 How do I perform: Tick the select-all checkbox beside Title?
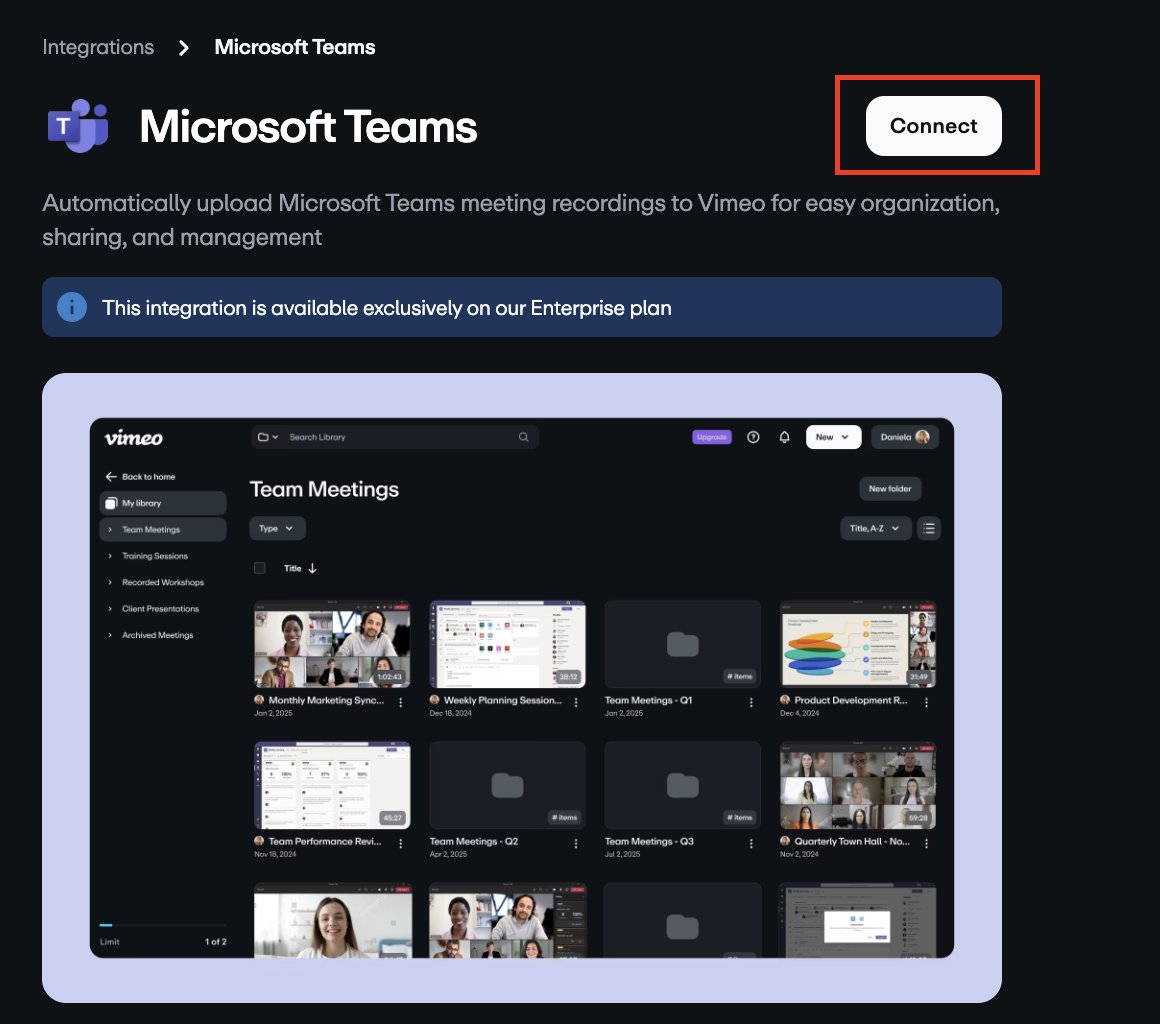pos(260,568)
